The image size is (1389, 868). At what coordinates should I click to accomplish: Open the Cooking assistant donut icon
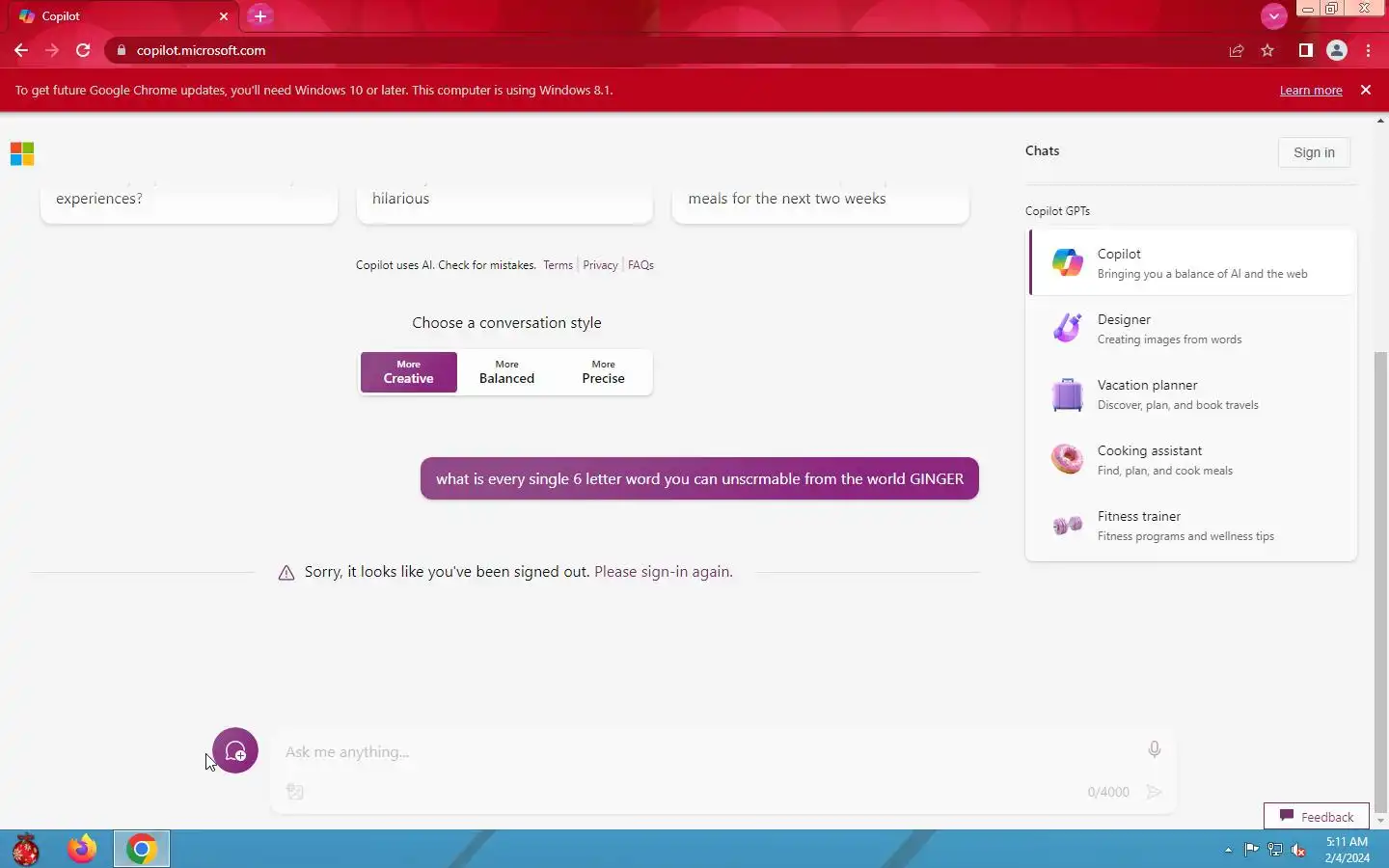tap(1067, 459)
